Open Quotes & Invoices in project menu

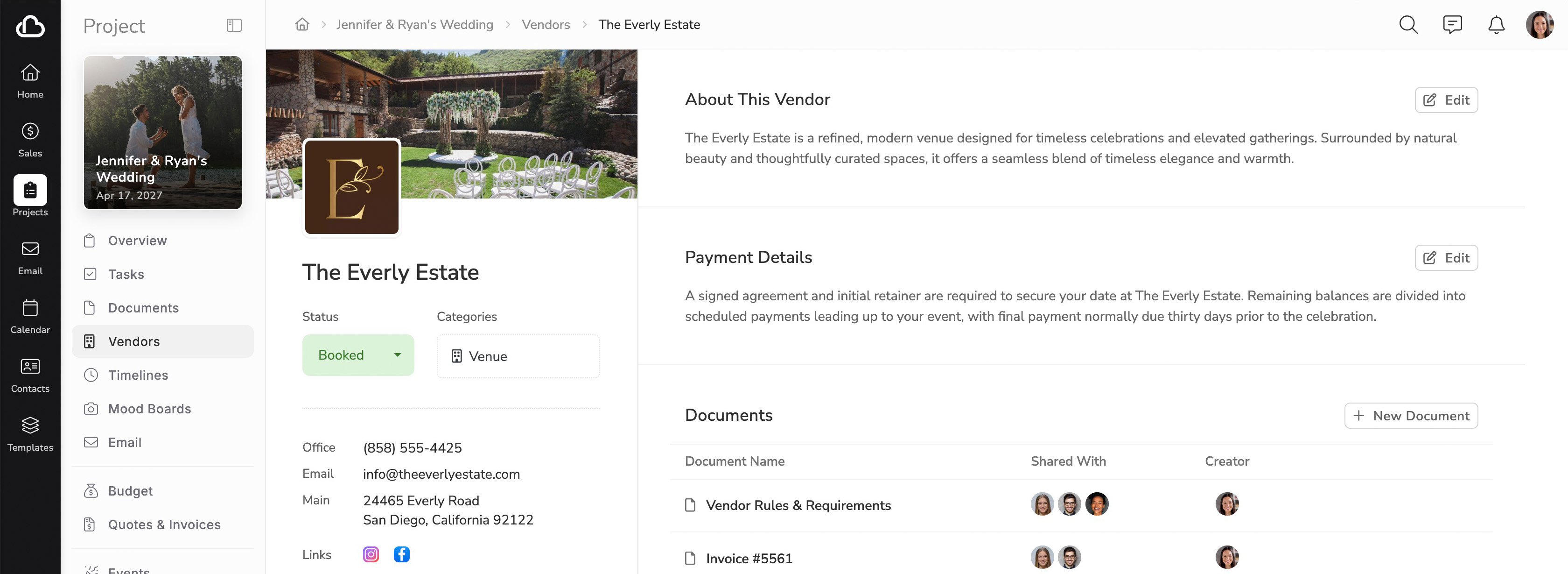pos(162,524)
